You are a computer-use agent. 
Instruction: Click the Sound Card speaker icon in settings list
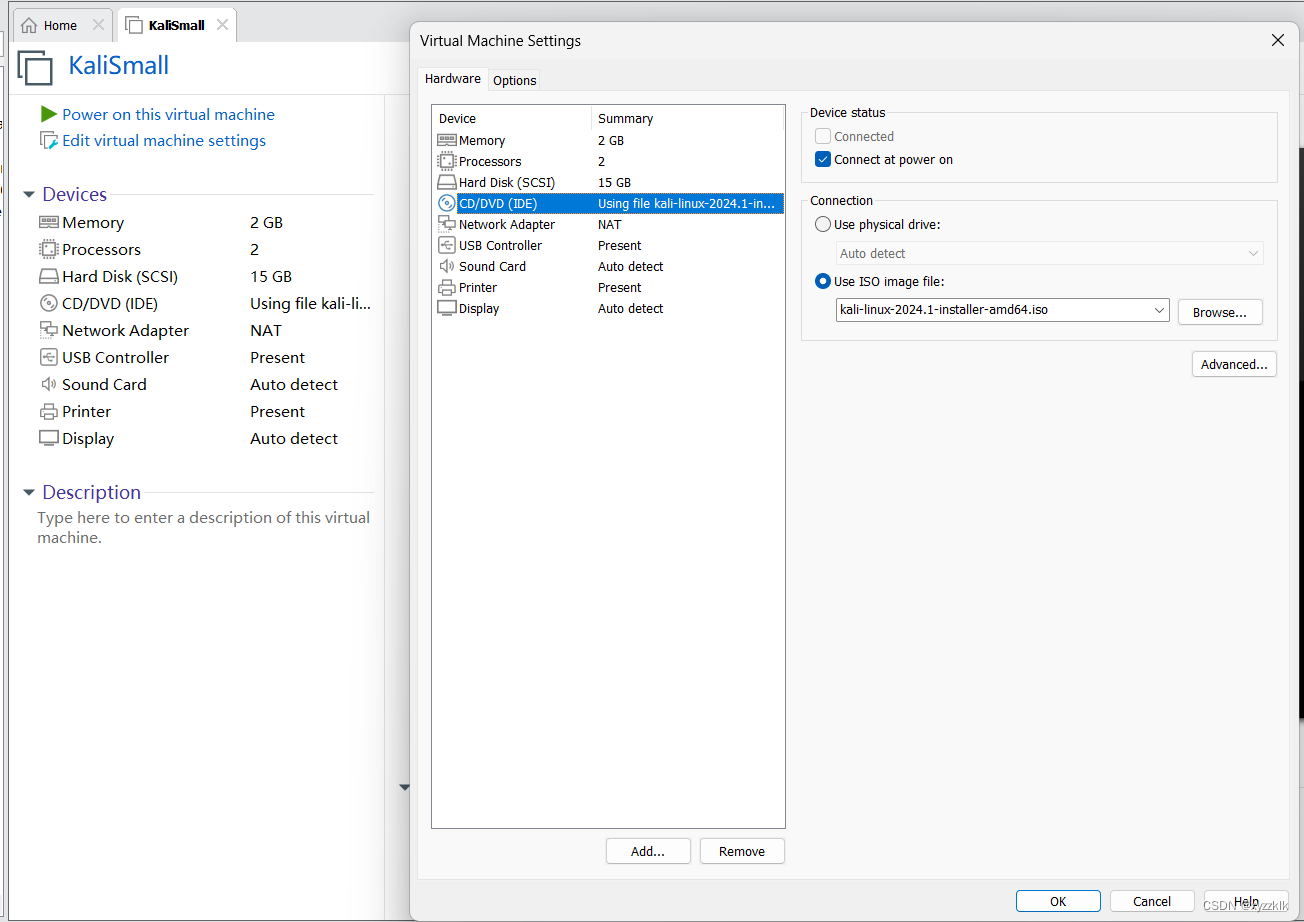[x=446, y=267]
